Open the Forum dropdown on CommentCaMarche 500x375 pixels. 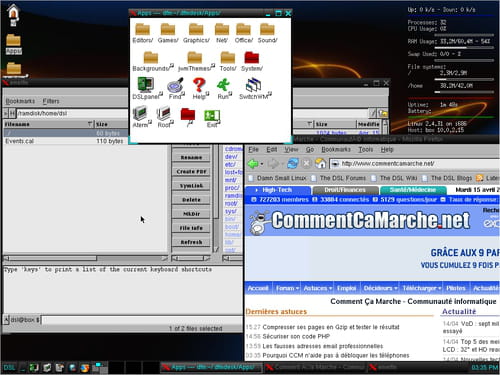click(x=287, y=288)
